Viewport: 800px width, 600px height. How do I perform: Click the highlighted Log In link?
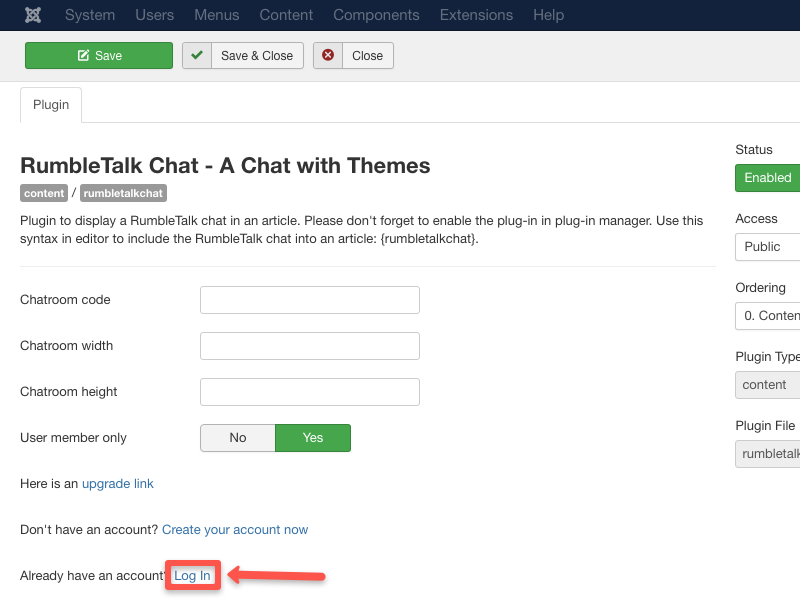(192, 575)
